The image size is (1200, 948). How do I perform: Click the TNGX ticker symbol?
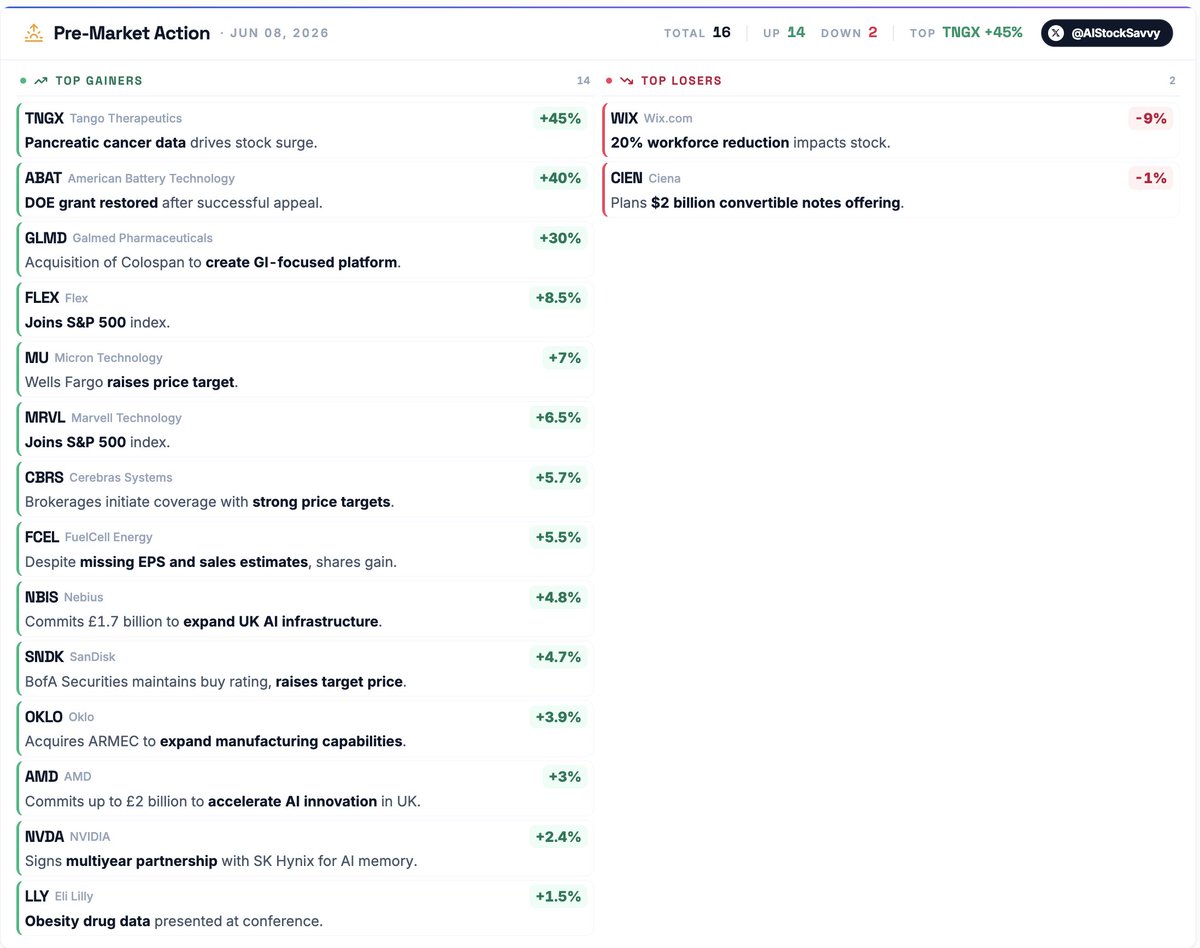point(44,118)
